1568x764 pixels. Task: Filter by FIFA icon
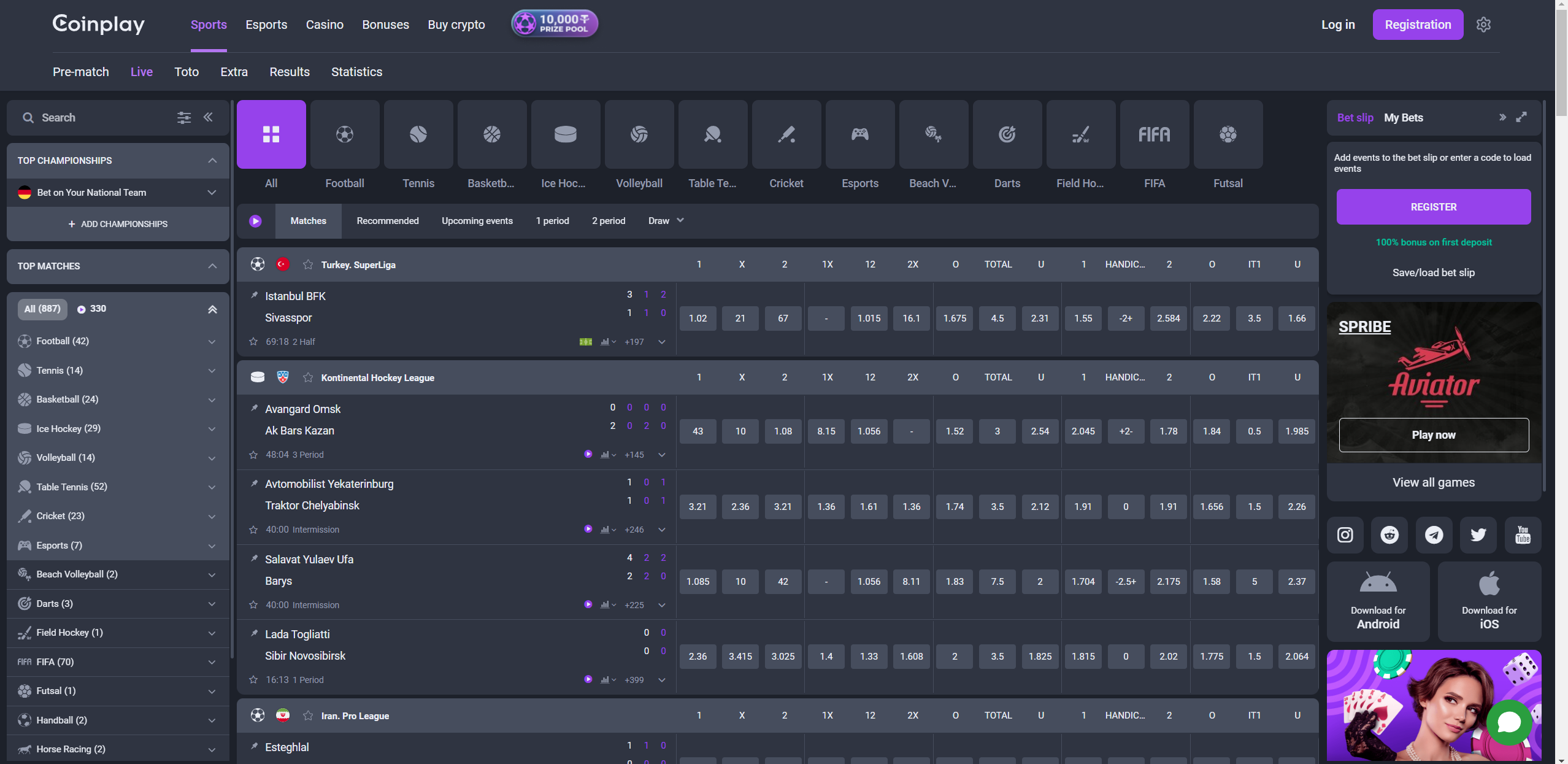(1155, 134)
